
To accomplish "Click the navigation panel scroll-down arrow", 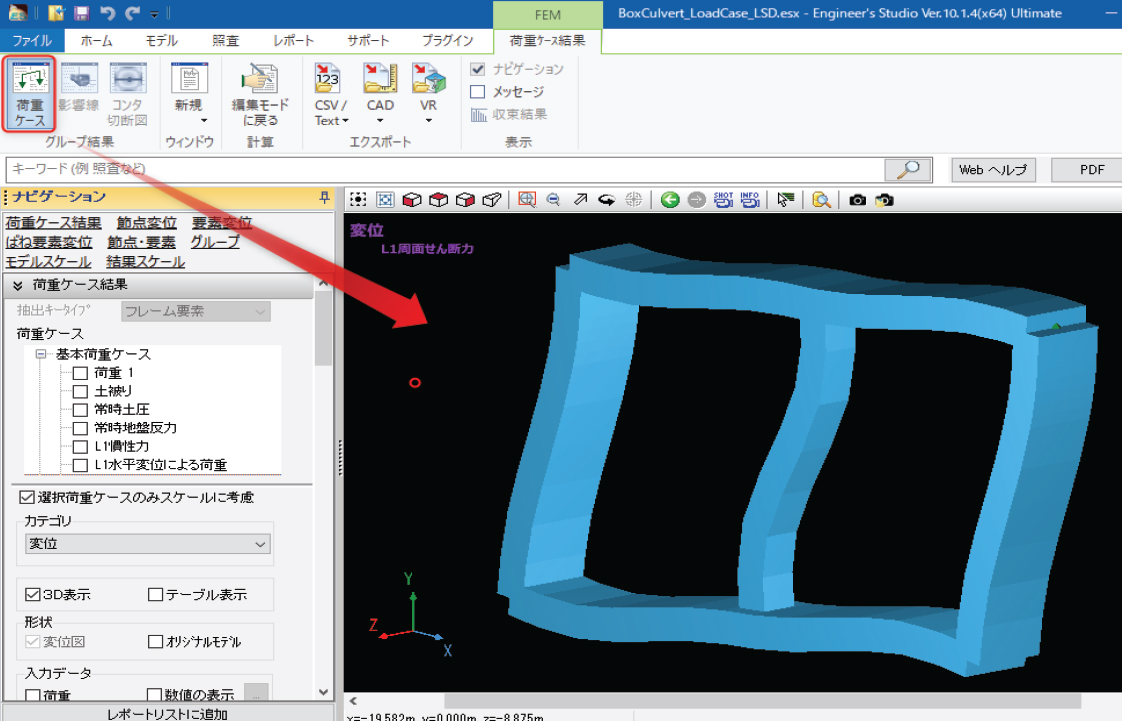I will pos(323,692).
